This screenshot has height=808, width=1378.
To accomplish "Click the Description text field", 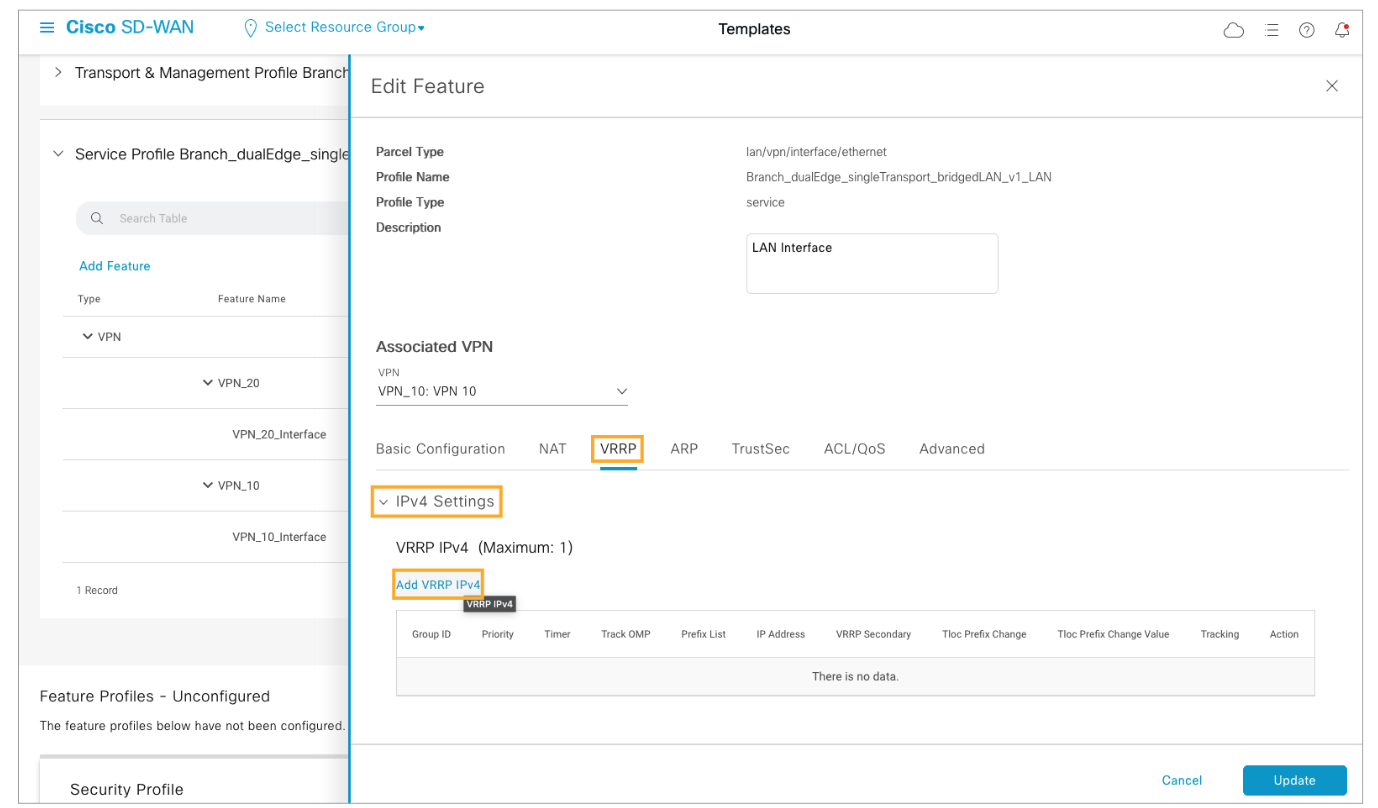I will [871, 264].
